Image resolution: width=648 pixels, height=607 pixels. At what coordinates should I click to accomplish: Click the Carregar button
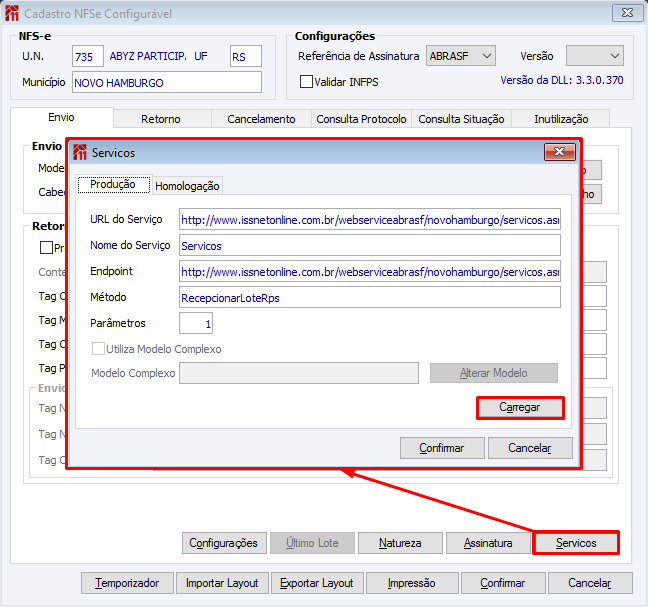click(520, 407)
